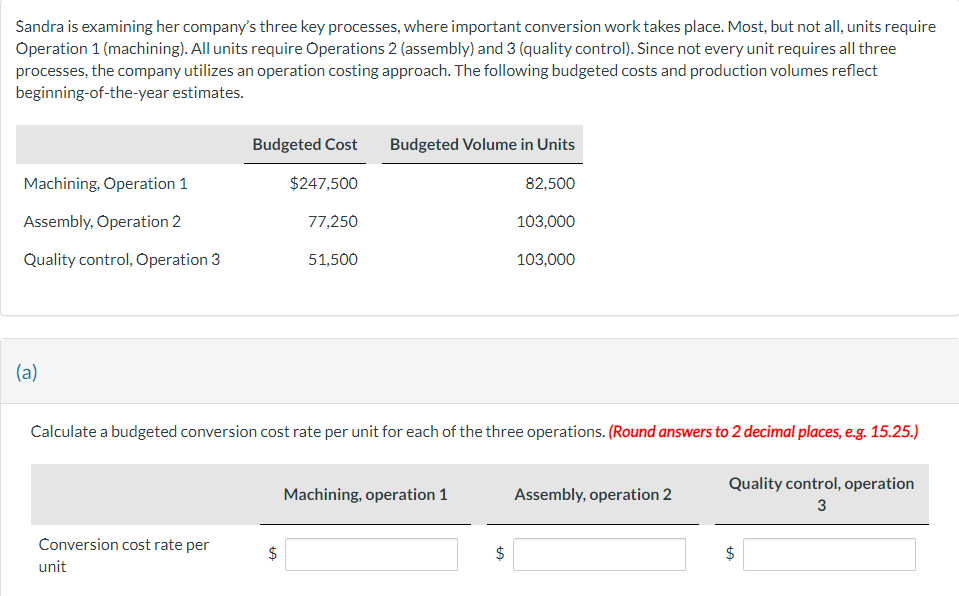Click the Quality control, operation 3 answer header
This screenshot has width=959, height=596.
point(821,494)
